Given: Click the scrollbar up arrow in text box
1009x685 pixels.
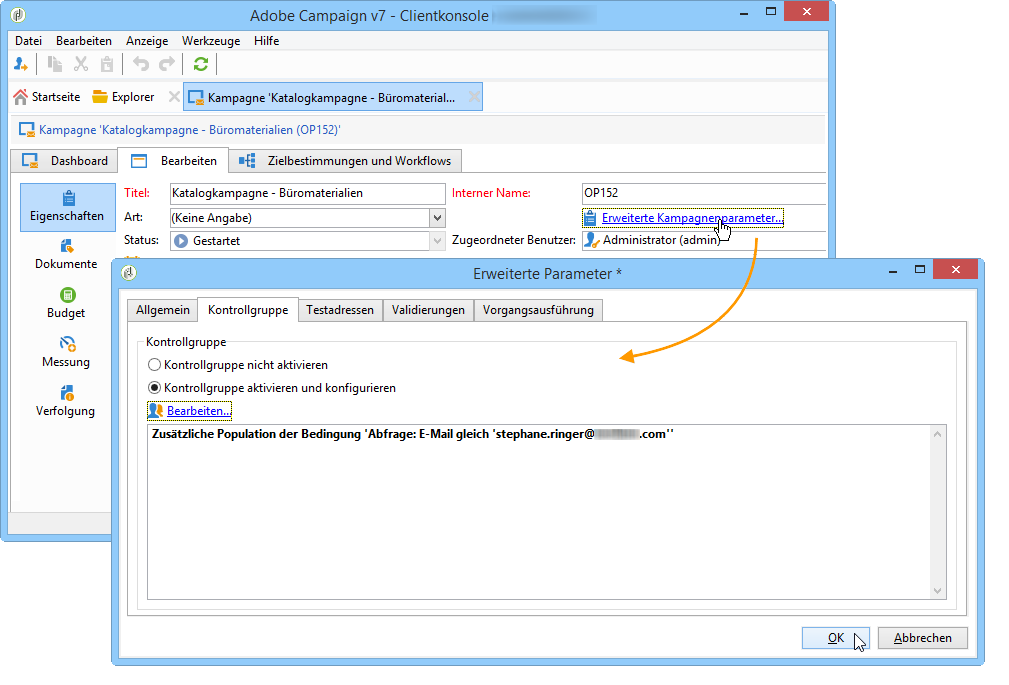Looking at the screenshot, I should (938, 435).
